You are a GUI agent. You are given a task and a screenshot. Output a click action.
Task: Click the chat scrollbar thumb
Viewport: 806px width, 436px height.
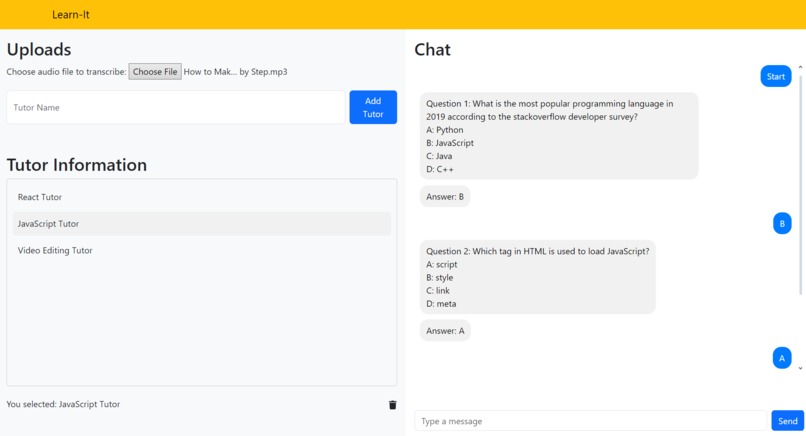(x=800, y=183)
